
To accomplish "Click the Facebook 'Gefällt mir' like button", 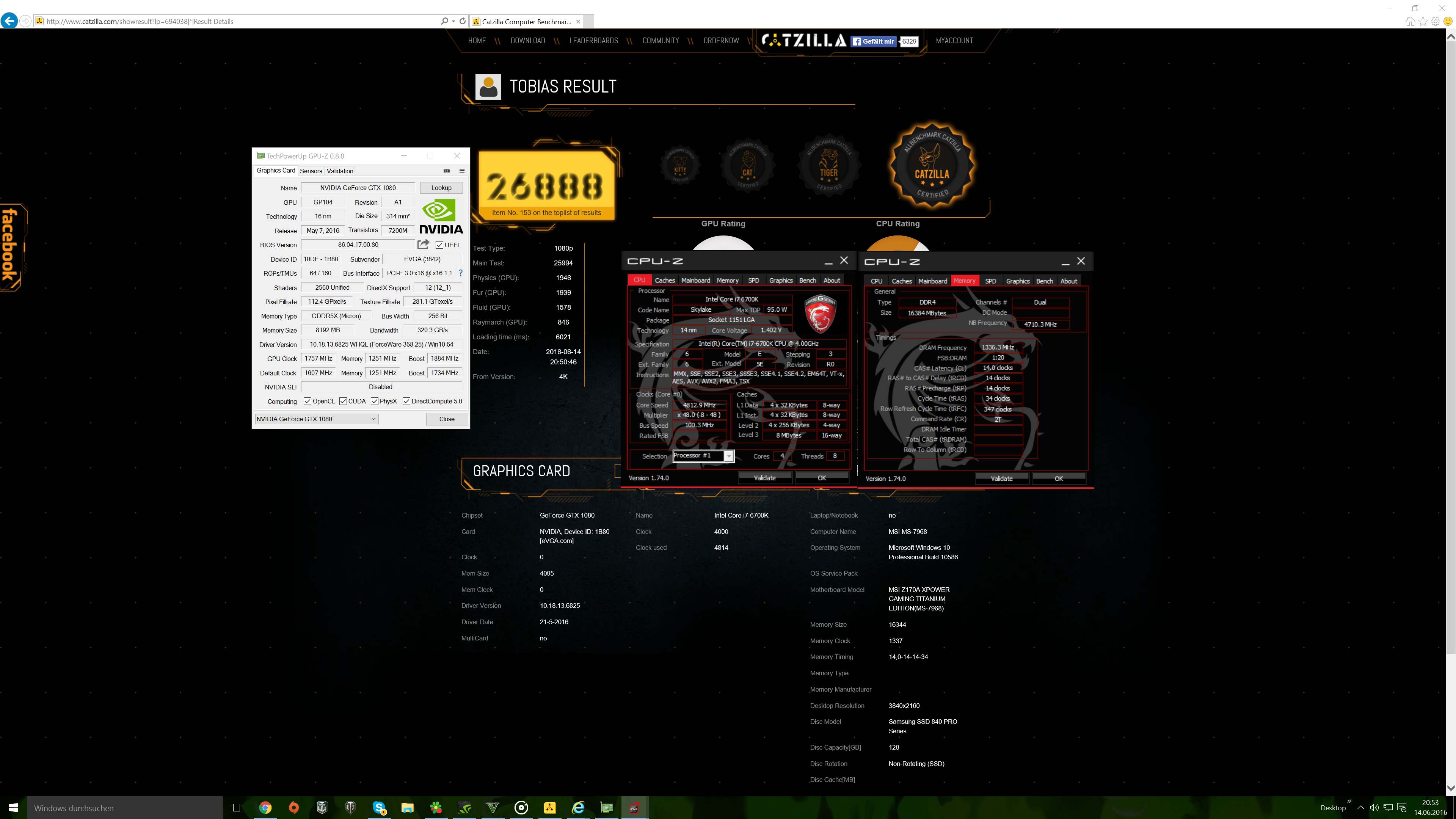I will pos(874,41).
